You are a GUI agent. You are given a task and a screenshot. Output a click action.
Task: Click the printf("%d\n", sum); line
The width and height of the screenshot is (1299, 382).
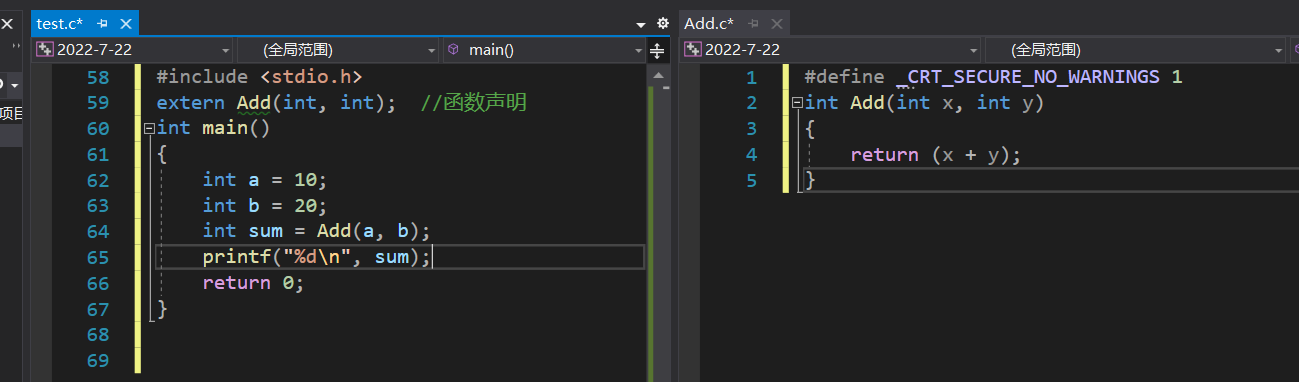coord(316,257)
